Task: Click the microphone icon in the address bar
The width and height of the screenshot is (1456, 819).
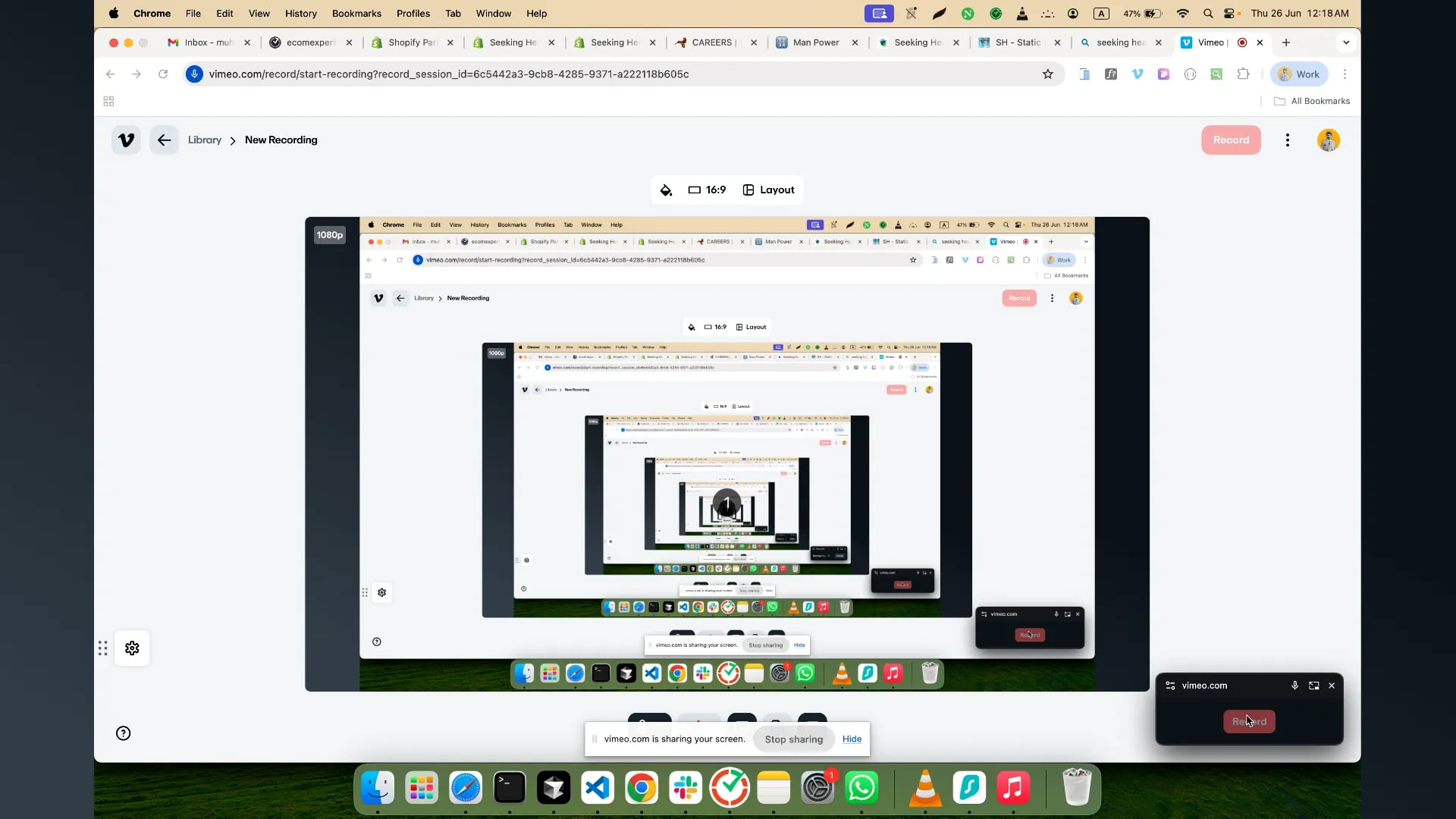Action: [195, 74]
